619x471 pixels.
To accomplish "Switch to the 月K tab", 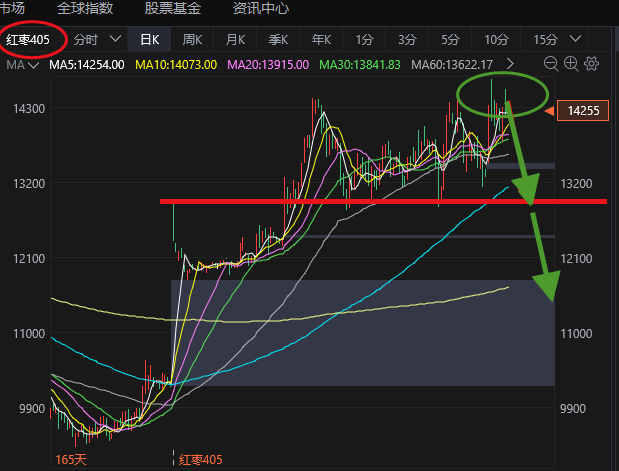I will [x=235, y=39].
